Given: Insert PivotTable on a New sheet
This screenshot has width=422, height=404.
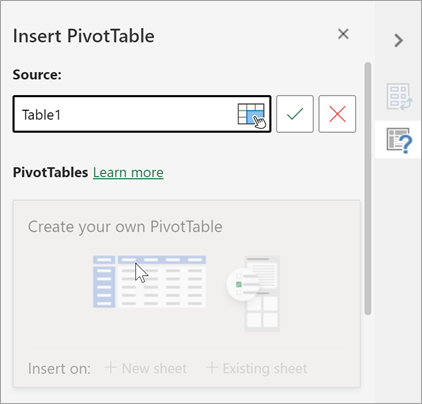Looking at the screenshot, I should click(146, 368).
